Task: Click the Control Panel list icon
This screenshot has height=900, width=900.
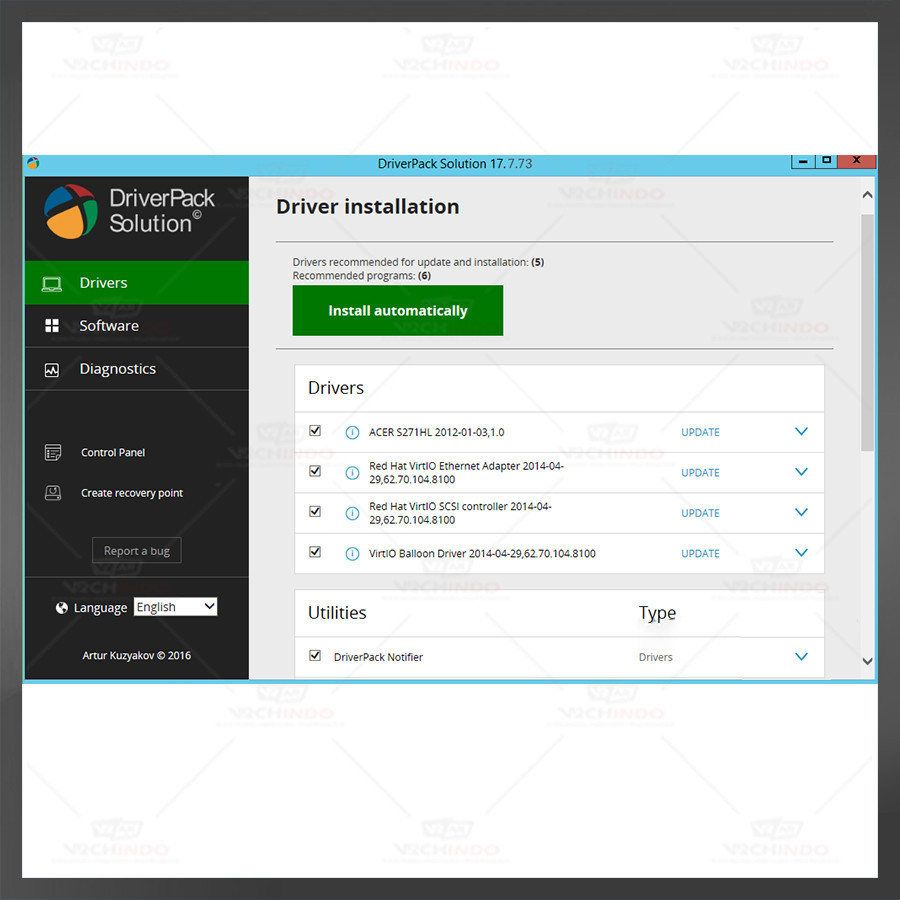Action: (53, 452)
